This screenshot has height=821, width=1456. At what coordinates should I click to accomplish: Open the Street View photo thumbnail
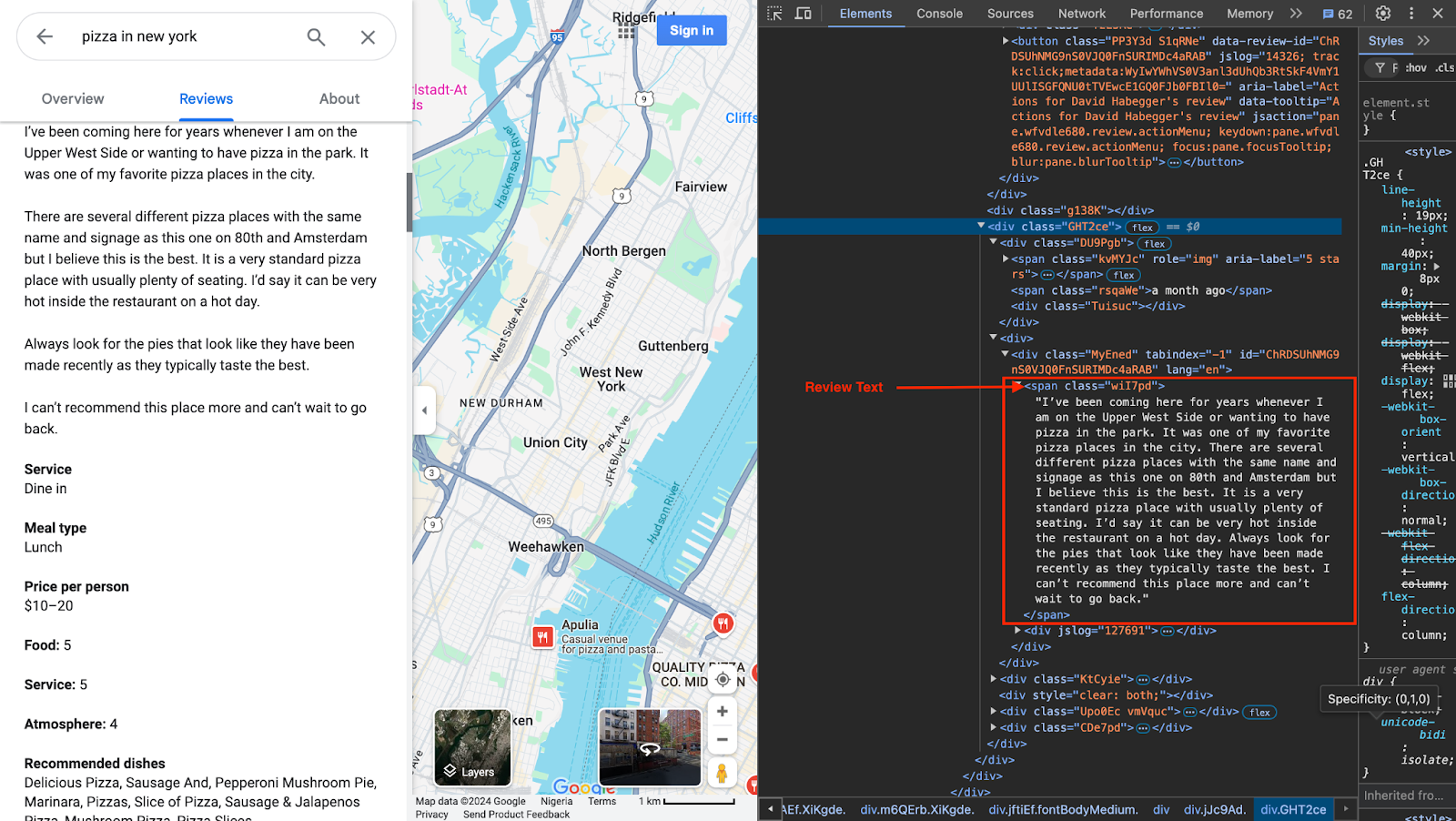coord(650,747)
